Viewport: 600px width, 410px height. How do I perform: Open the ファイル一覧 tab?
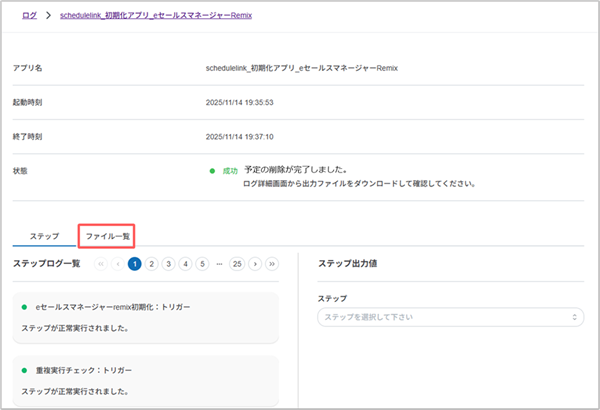coord(107,236)
